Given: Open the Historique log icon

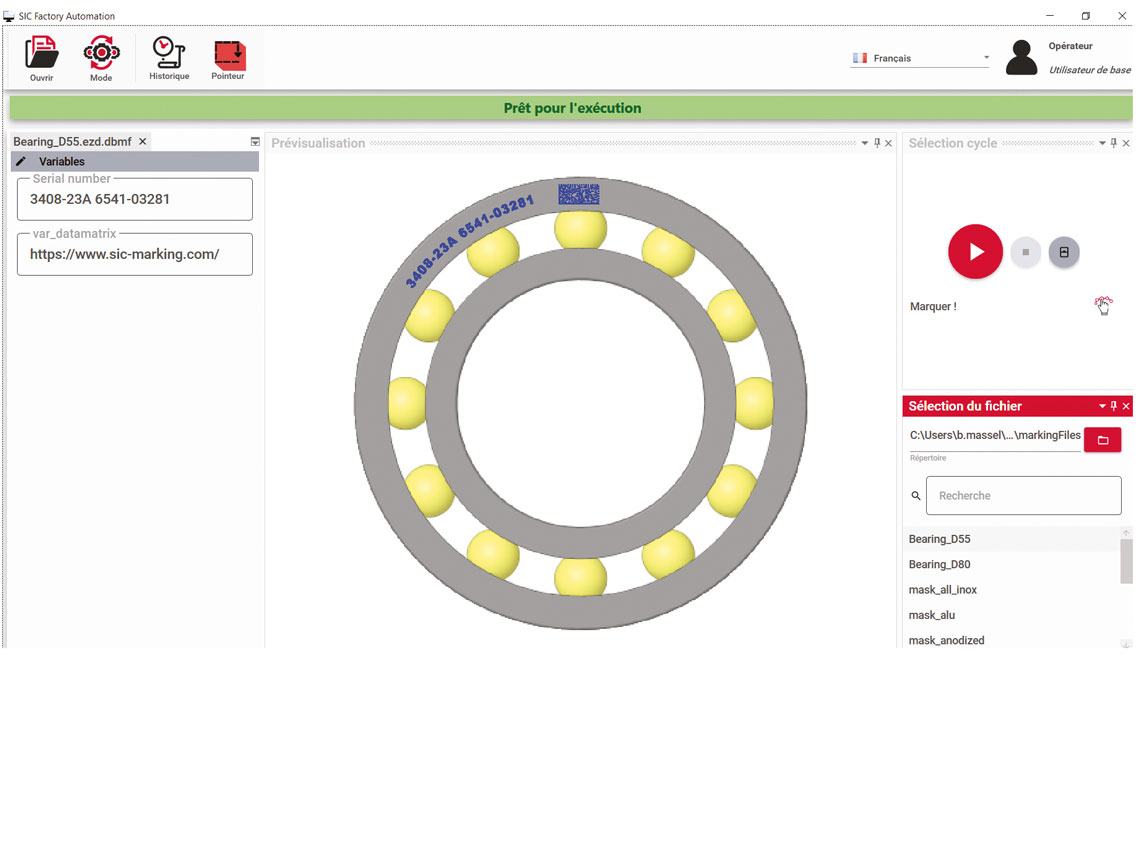Looking at the screenshot, I should point(169,56).
